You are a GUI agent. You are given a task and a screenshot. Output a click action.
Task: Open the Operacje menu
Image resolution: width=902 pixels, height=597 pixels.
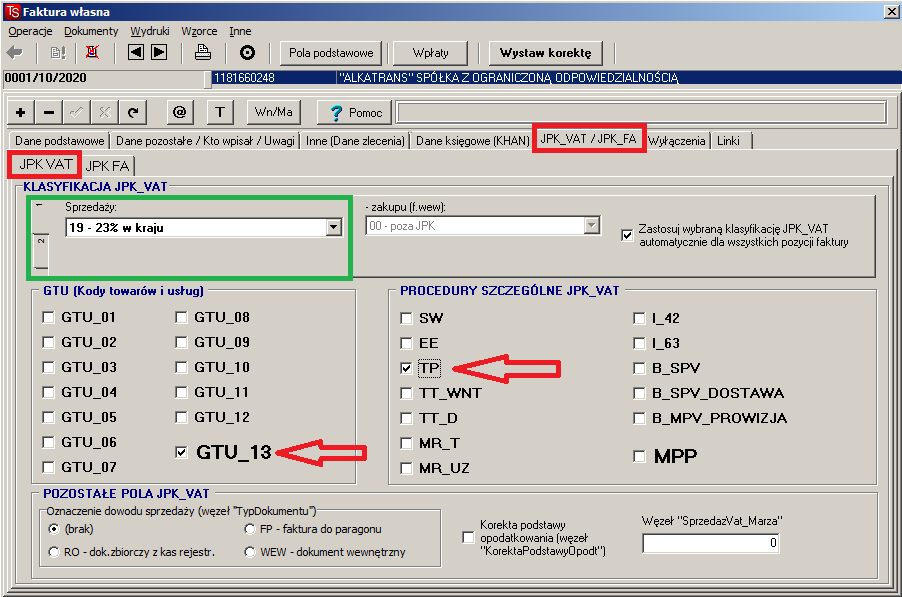(x=30, y=31)
